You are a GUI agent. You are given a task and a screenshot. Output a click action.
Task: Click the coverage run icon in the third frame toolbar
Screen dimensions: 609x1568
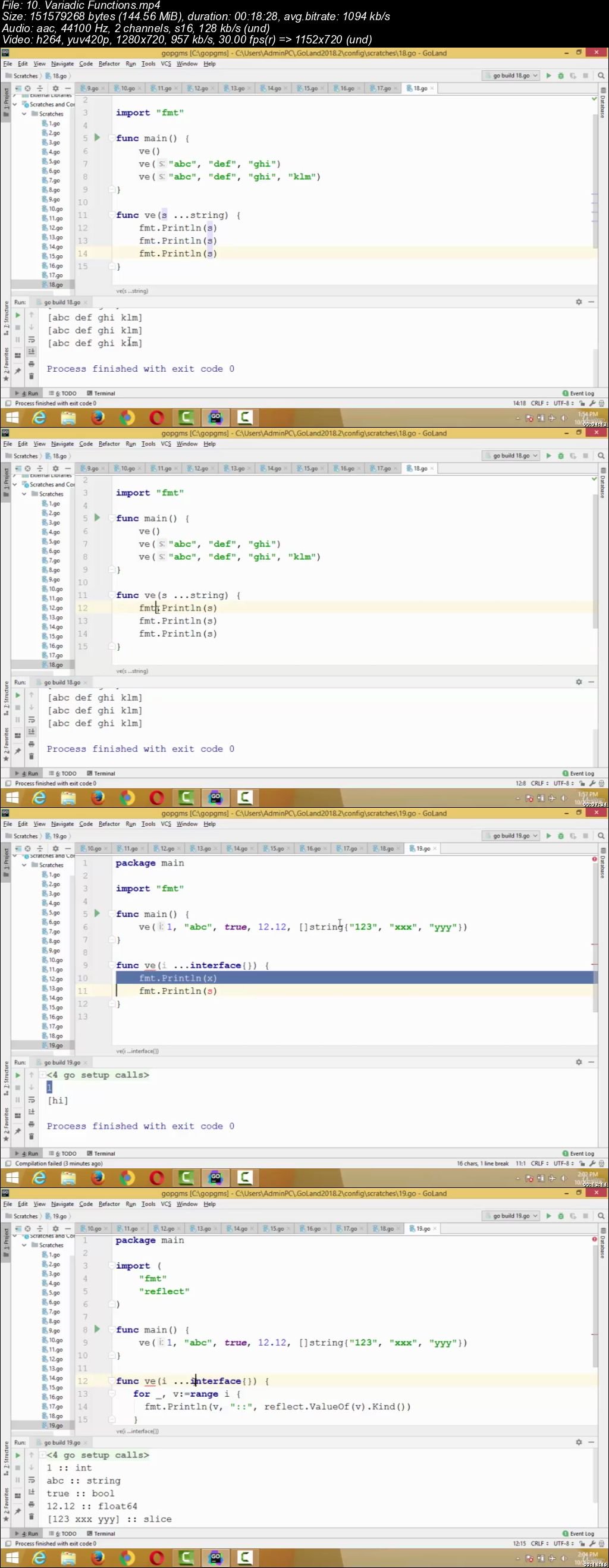point(573,836)
